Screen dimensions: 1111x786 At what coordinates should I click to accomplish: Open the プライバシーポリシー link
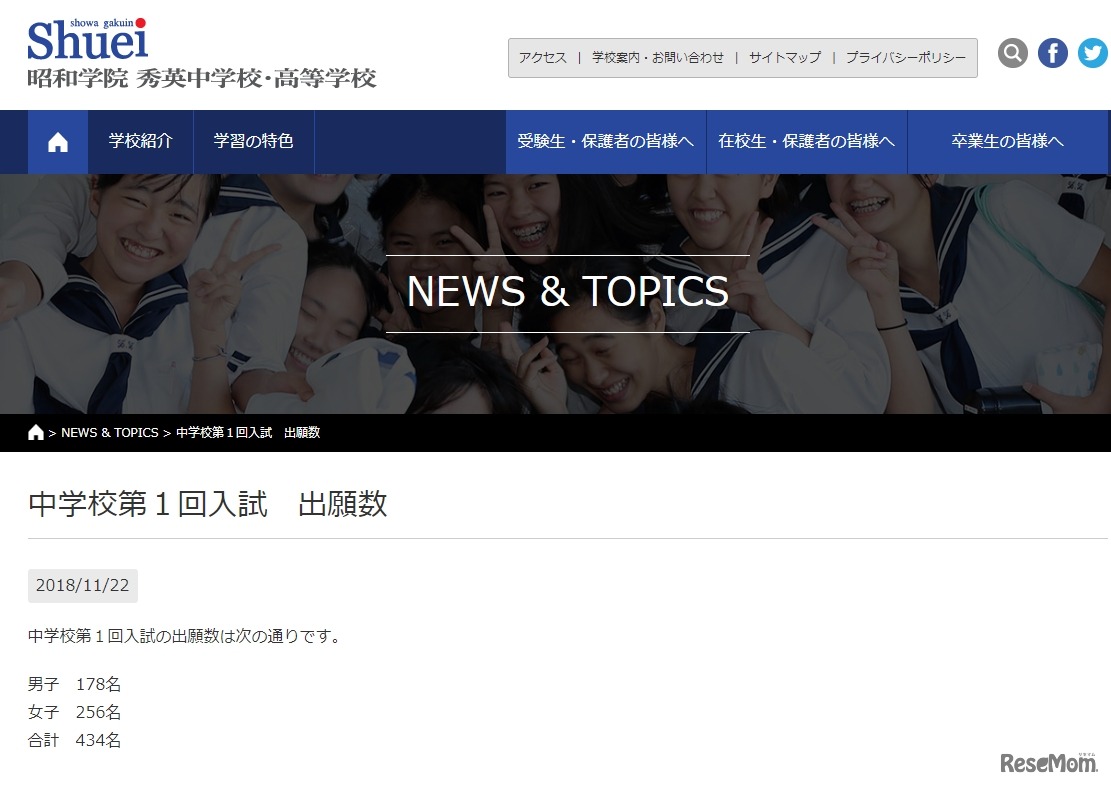(x=902, y=57)
